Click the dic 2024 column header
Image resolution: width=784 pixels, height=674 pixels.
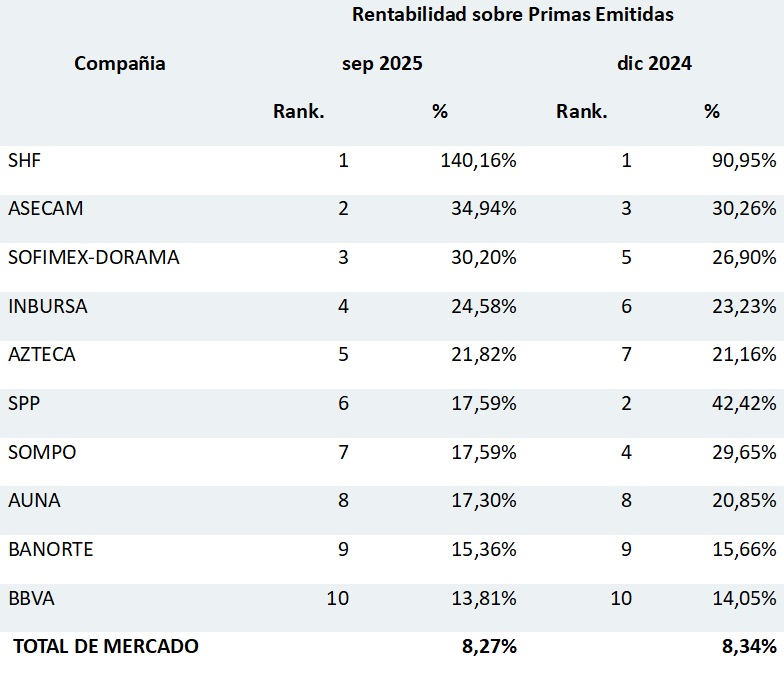(x=655, y=64)
